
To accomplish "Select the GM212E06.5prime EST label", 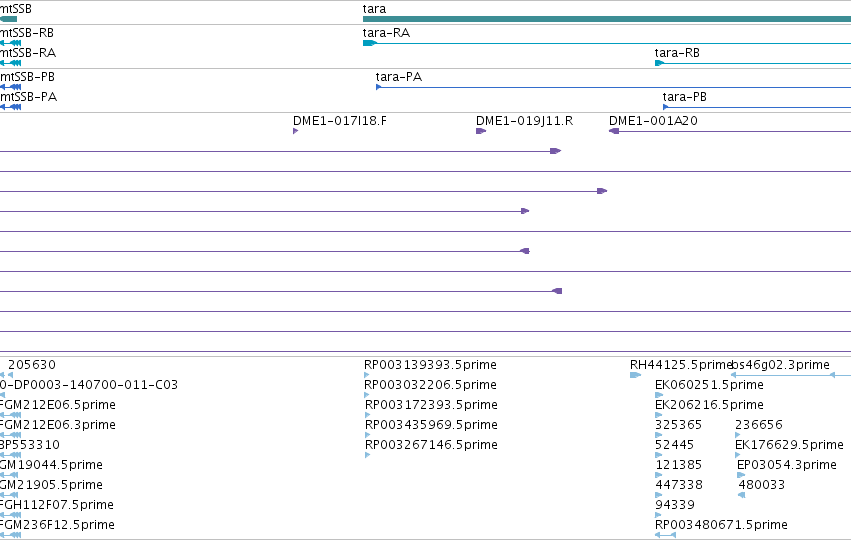I will (x=58, y=405).
